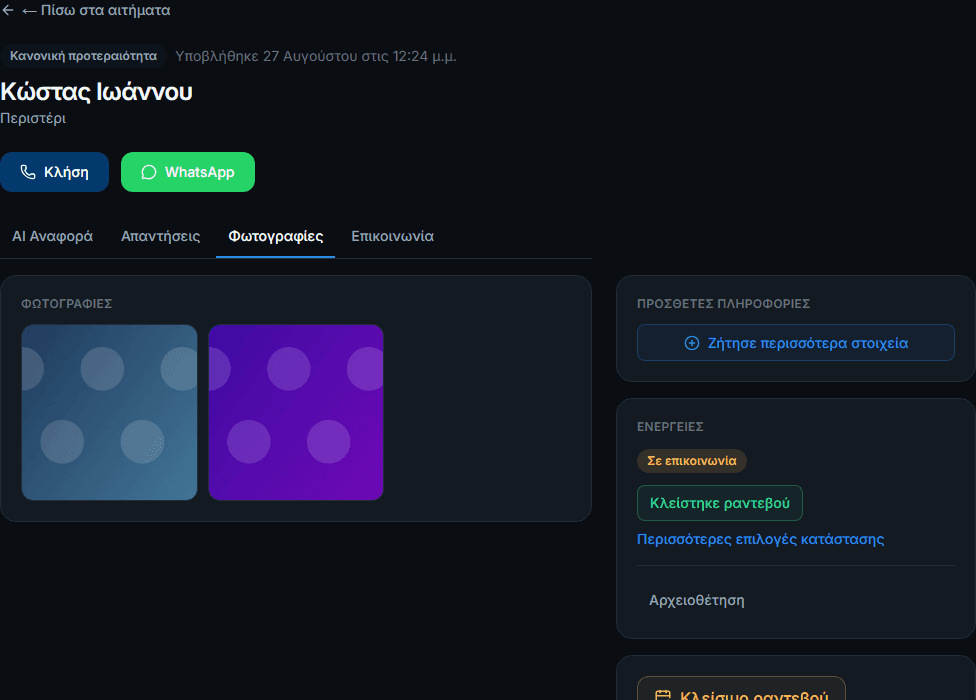The height and width of the screenshot is (700, 976).
Task: Click Ζήτησε περισσότερα στοιχεία button
Action: (795, 343)
